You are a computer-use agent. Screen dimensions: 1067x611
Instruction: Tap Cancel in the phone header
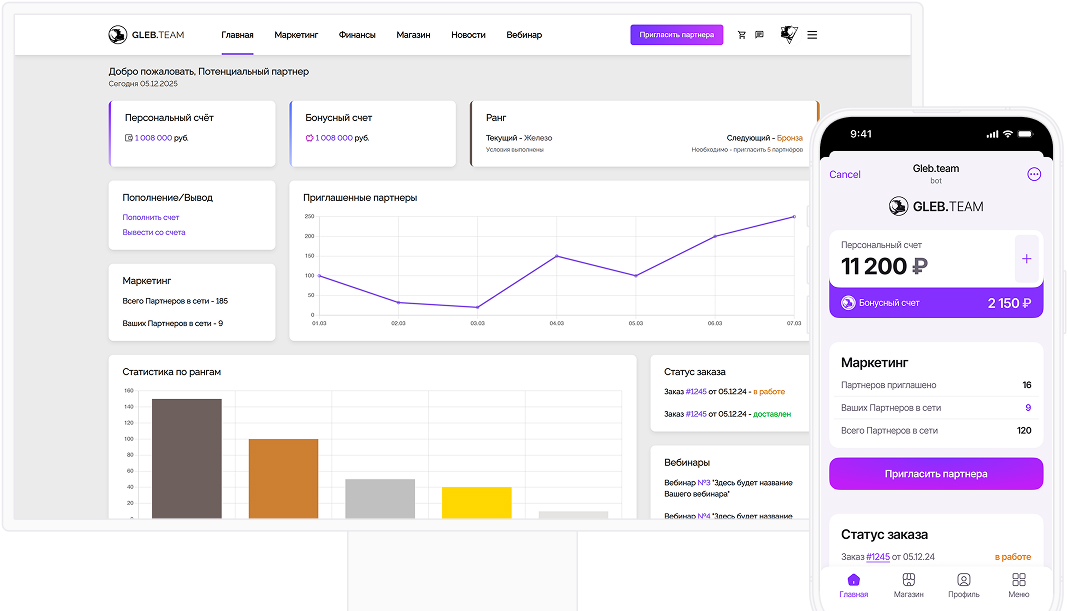845,174
